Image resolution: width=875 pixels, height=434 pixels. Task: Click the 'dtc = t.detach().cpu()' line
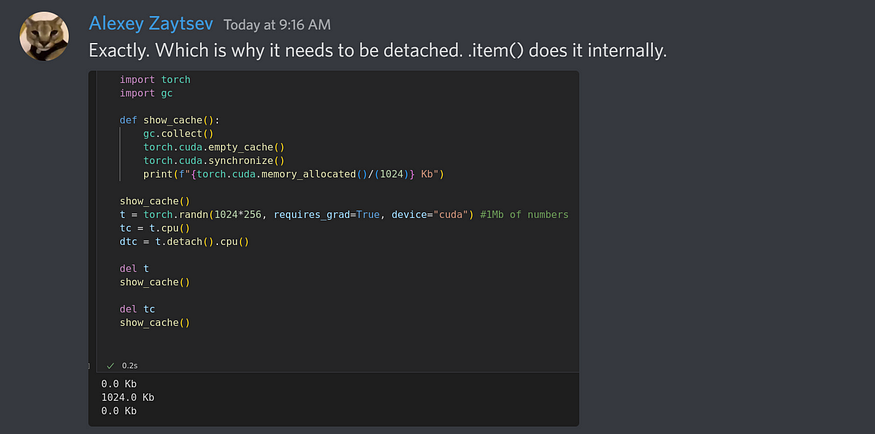pyautogui.click(x=184, y=241)
